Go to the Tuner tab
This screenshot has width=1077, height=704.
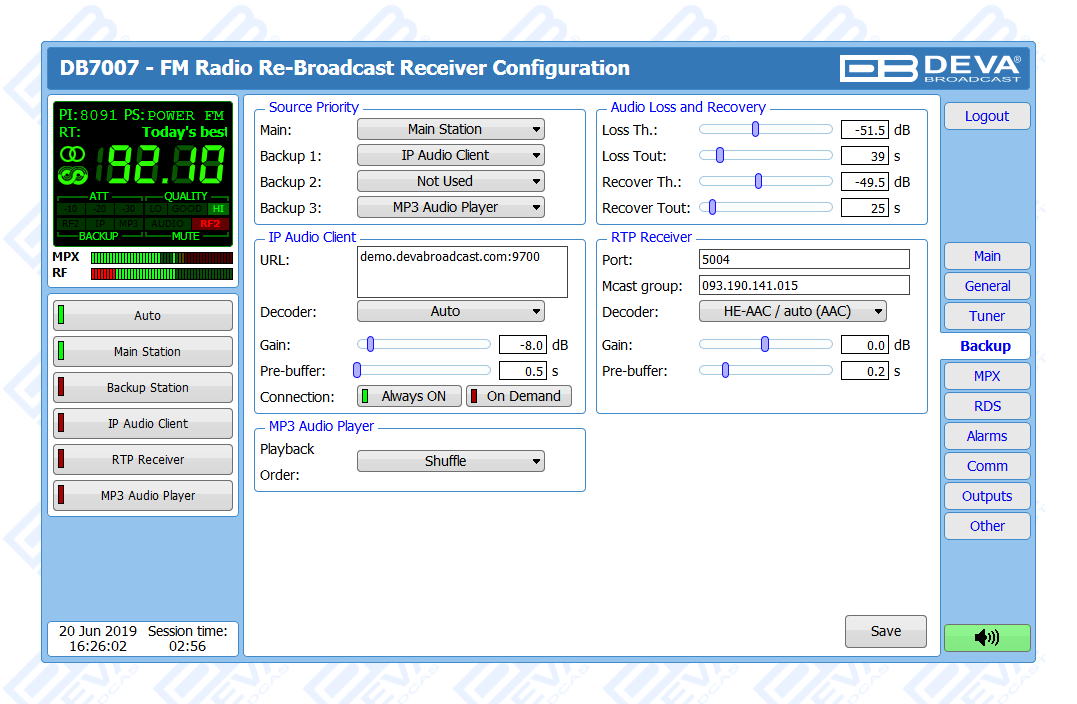pyautogui.click(x=986, y=316)
